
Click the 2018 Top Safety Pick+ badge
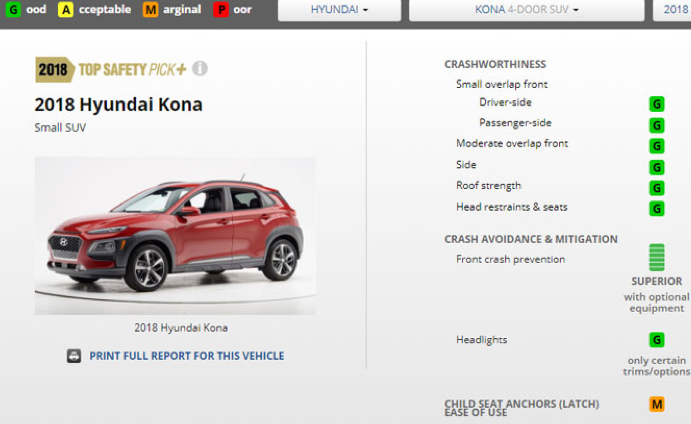(x=111, y=69)
